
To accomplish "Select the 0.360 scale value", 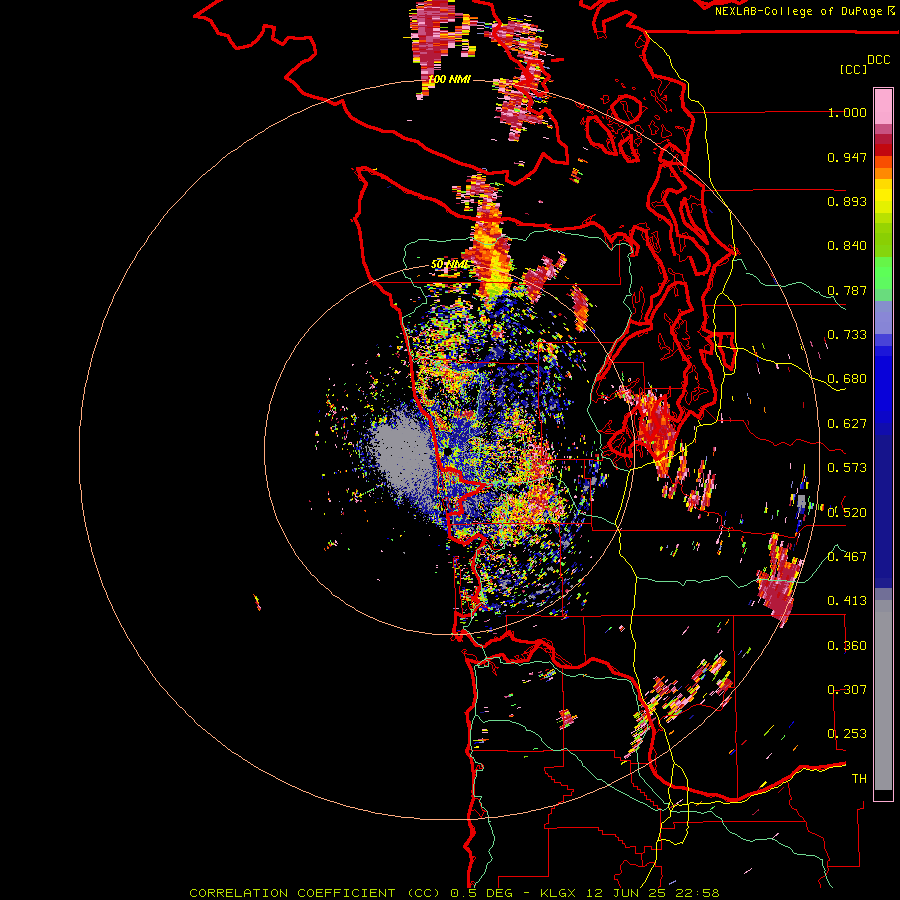I will (x=847, y=645).
